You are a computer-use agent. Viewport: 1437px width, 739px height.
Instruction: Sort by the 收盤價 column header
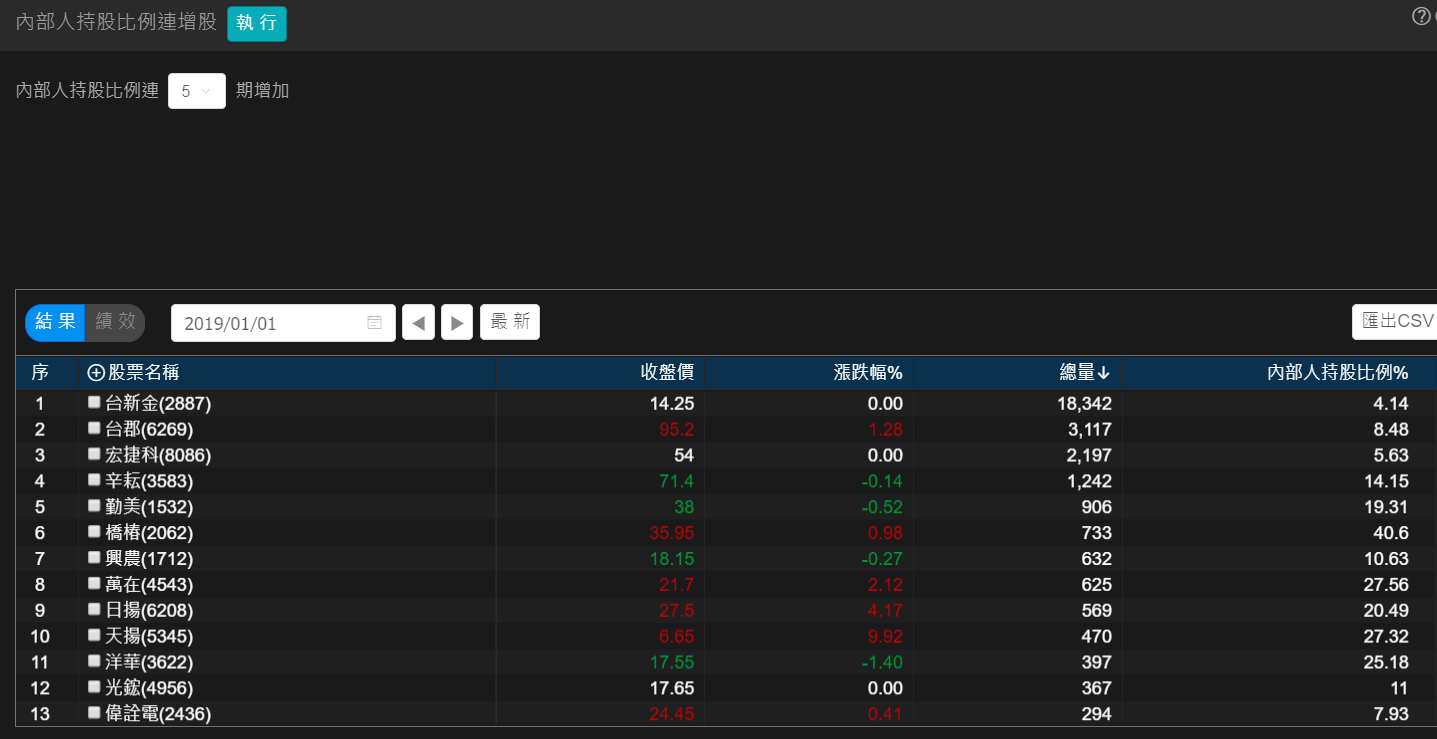tap(667, 373)
